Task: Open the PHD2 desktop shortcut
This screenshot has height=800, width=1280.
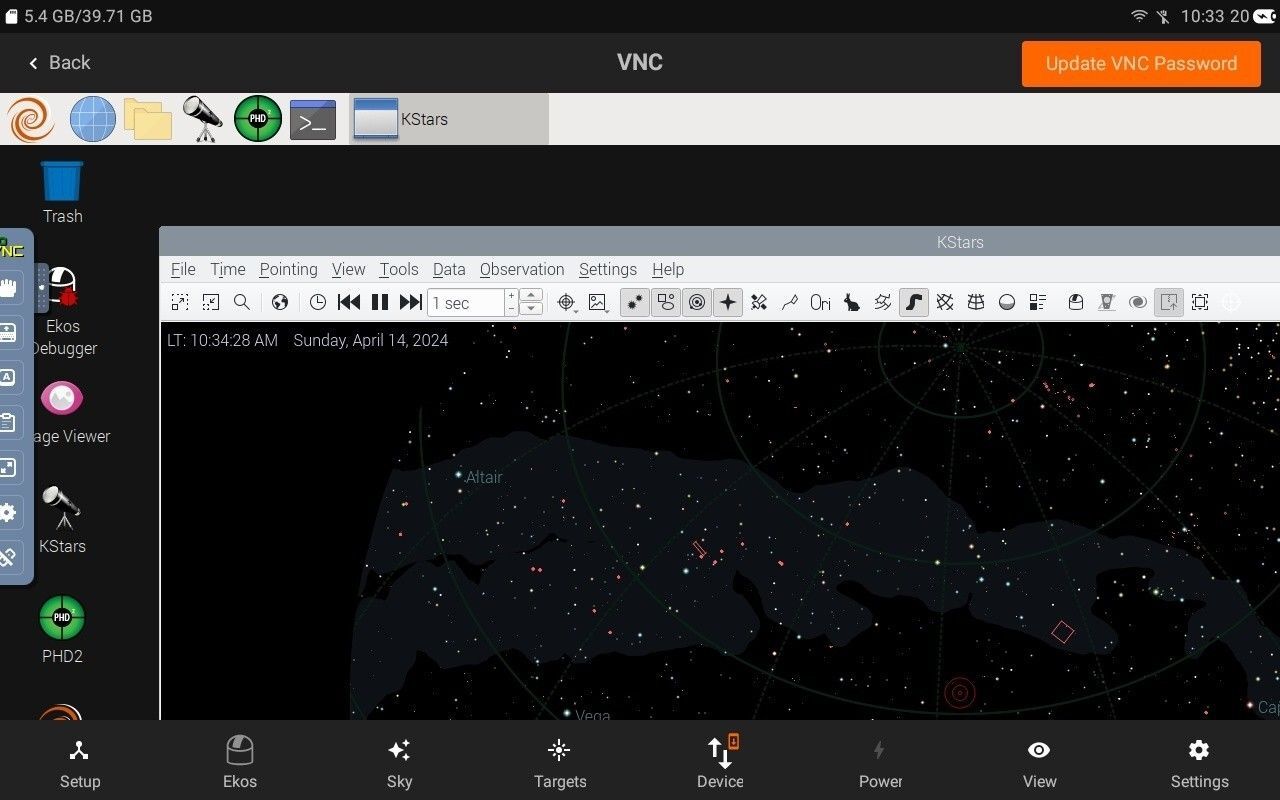Action: [62, 631]
